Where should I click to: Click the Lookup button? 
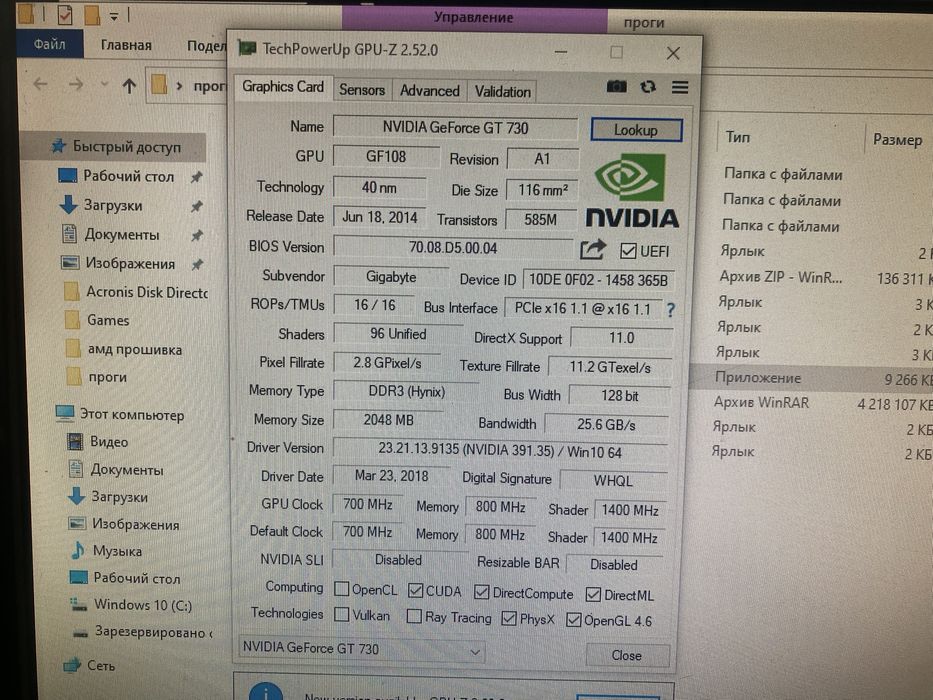(x=636, y=130)
